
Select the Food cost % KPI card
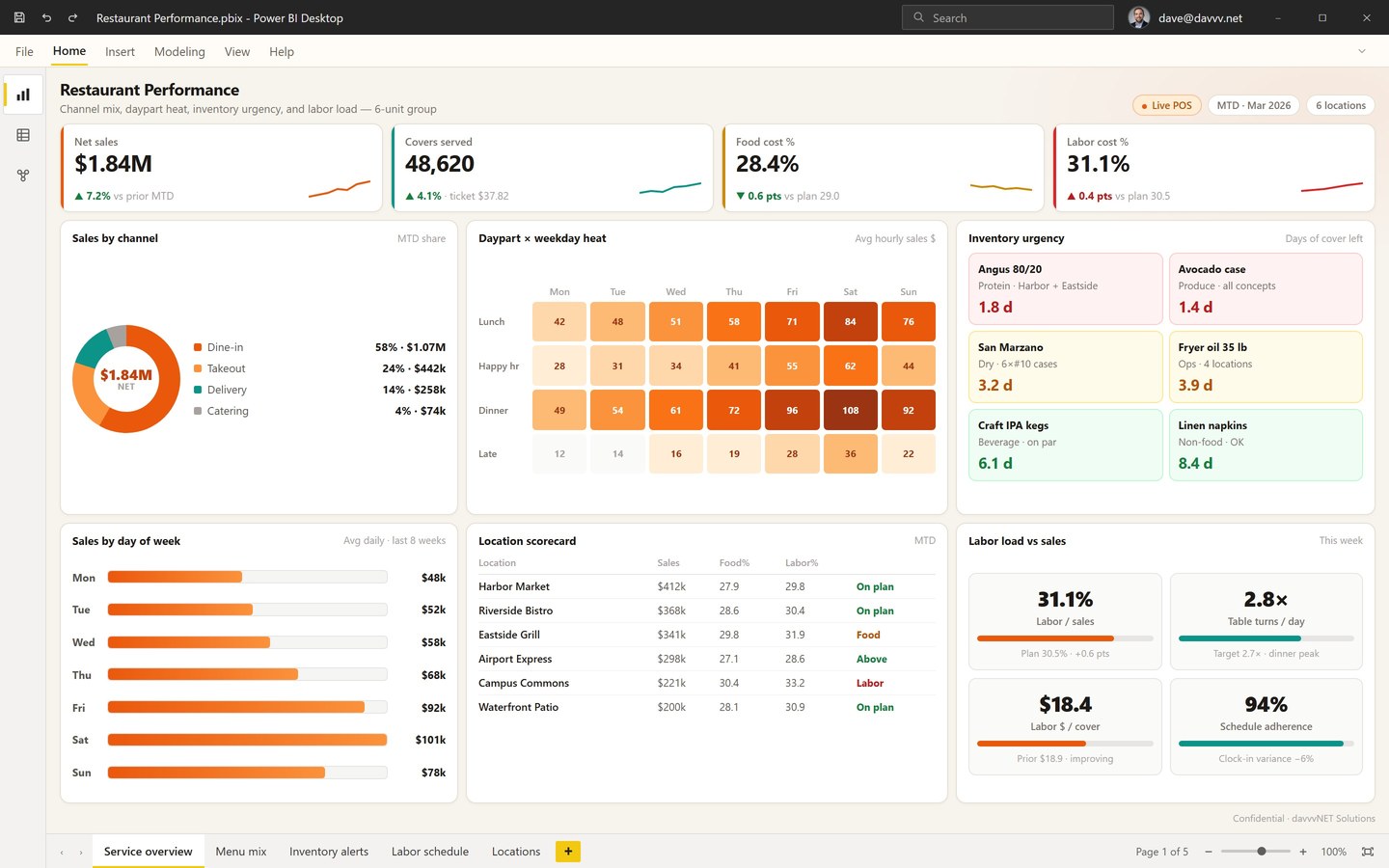883,168
